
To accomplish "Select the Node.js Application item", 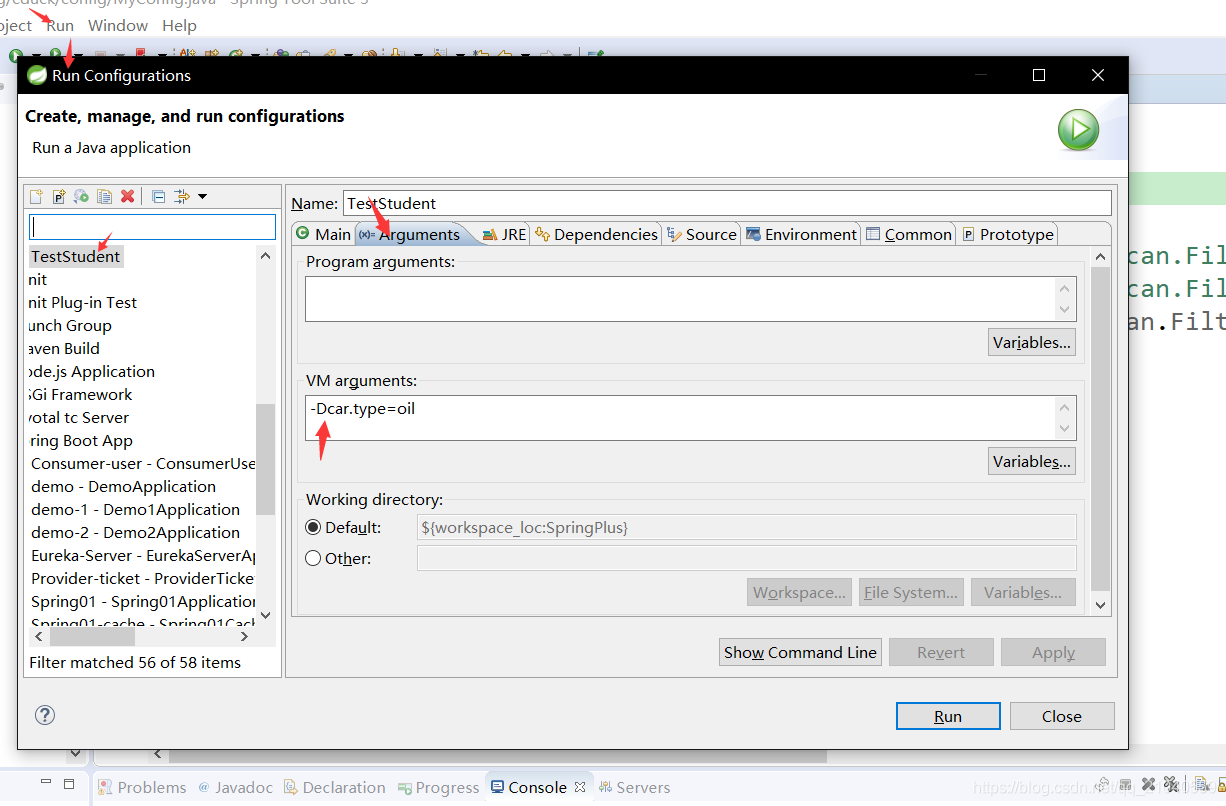I will click(92, 371).
